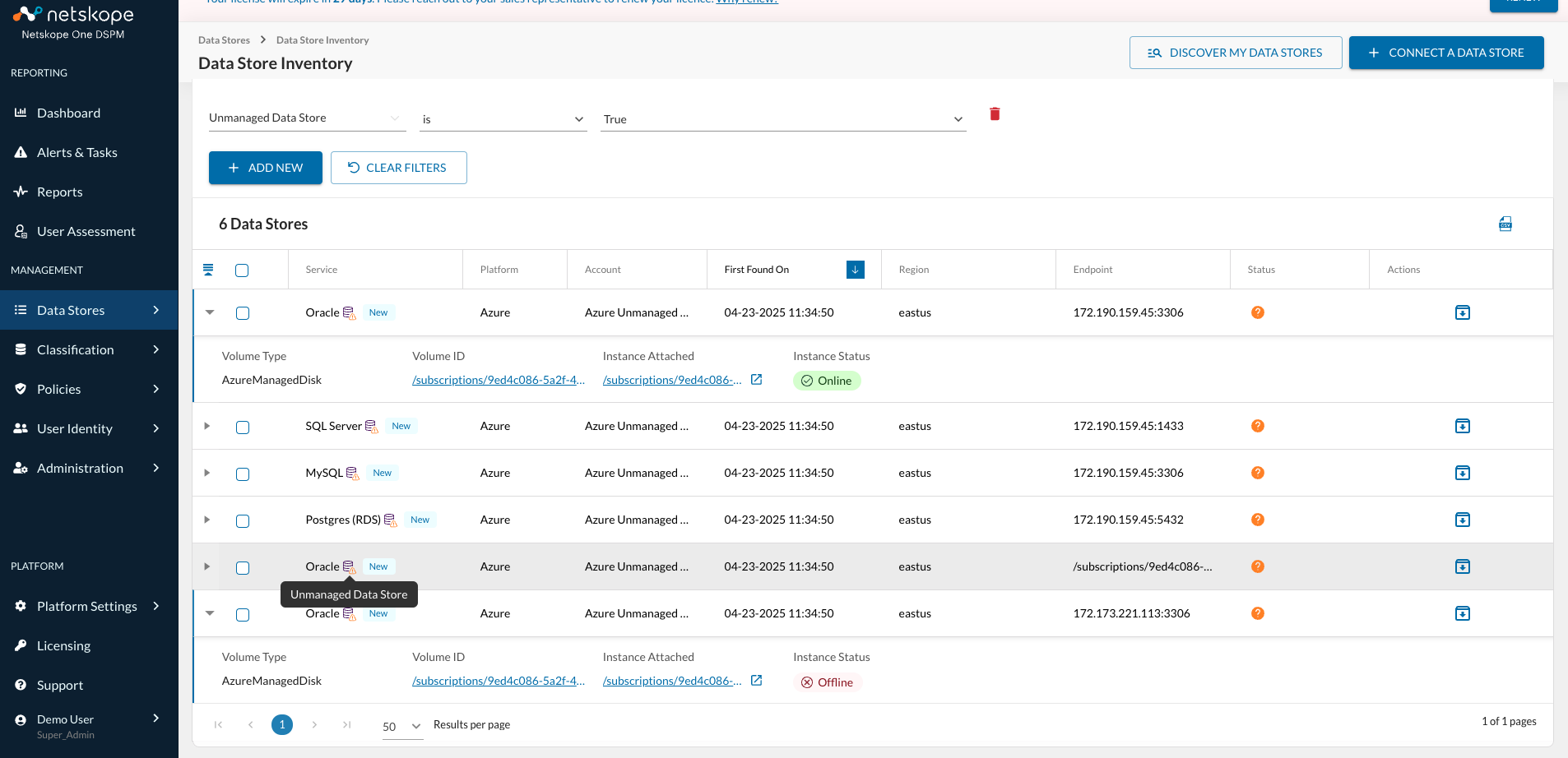
Task: Click Add New filter button
Action: 266,168
